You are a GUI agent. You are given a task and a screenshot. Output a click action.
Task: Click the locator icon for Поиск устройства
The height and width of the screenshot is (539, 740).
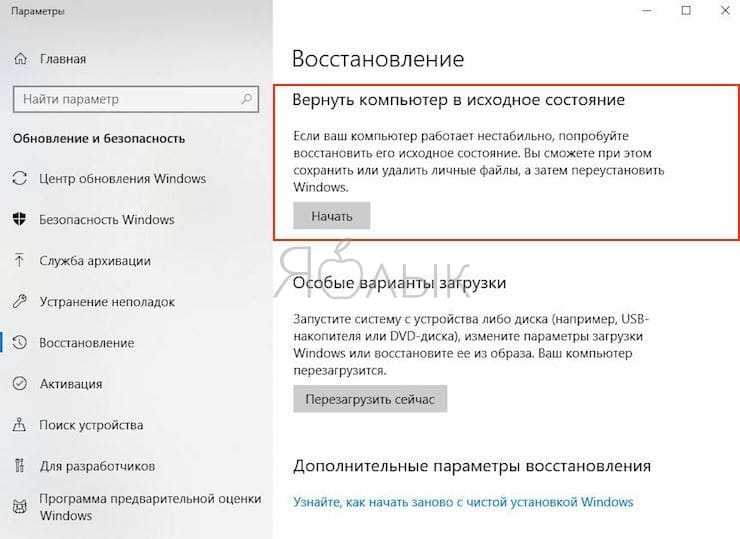click(x=19, y=424)
